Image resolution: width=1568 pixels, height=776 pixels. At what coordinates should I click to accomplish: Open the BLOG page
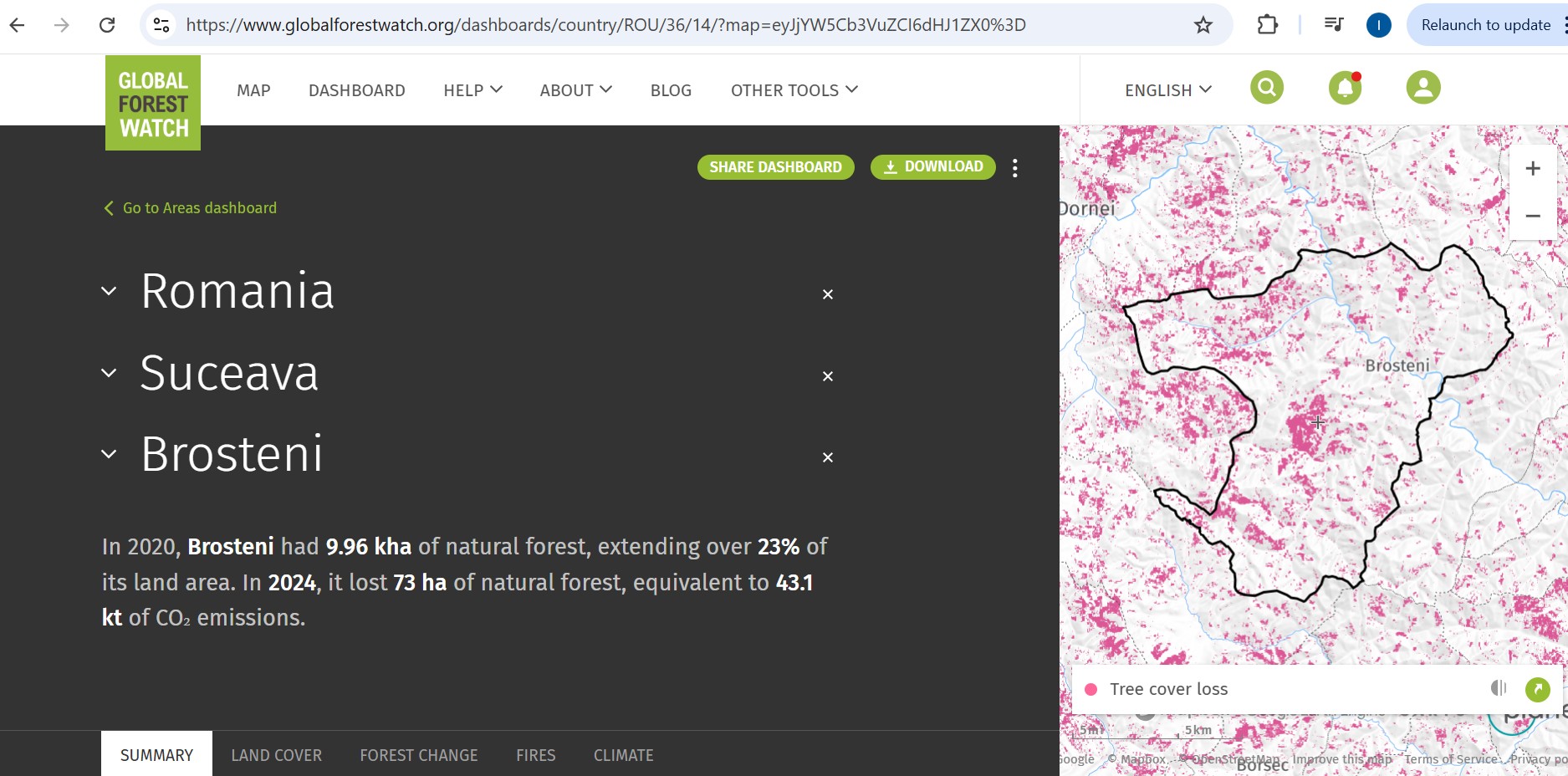[671, 90]
